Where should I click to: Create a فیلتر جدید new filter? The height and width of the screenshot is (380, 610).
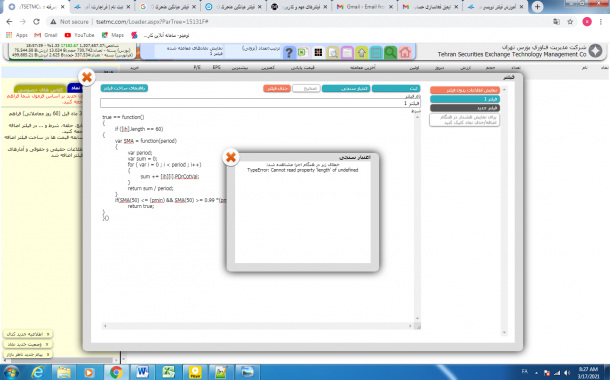point(465,108)
